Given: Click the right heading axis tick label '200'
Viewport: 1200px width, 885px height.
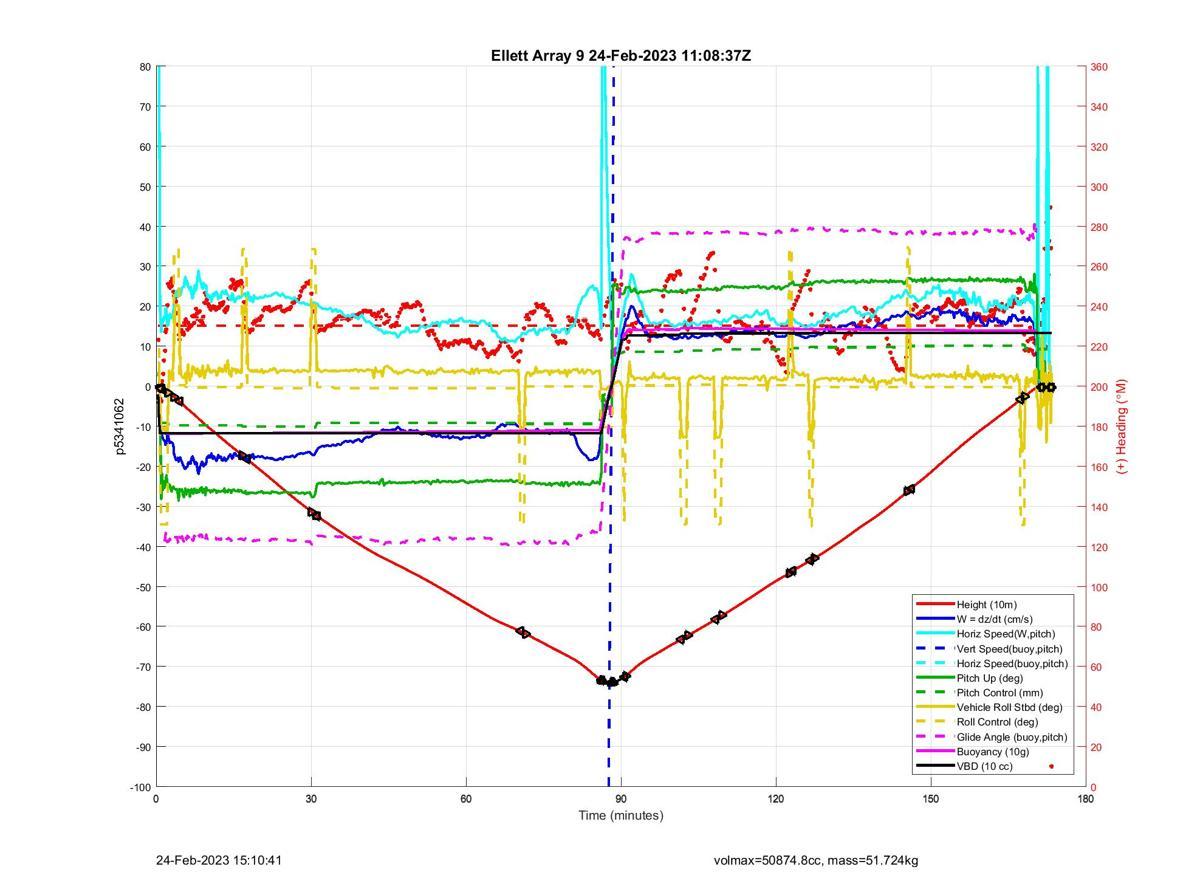Looking at the screenshot, I should click(x=1099, y=387).
